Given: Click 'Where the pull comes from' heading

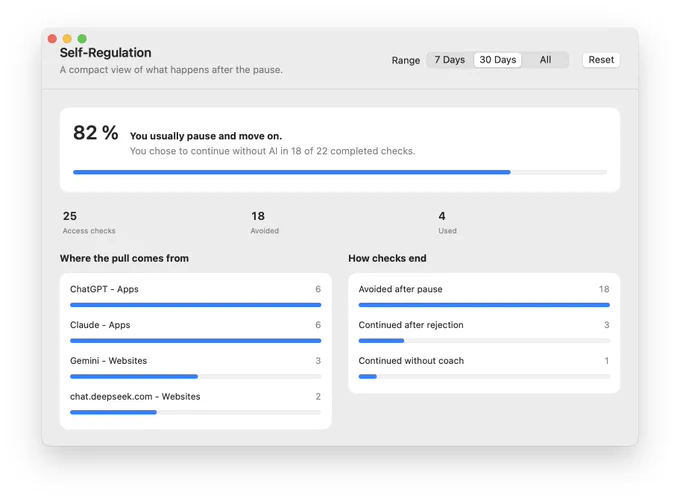Looking at the screenshot, I should (124, 259).
